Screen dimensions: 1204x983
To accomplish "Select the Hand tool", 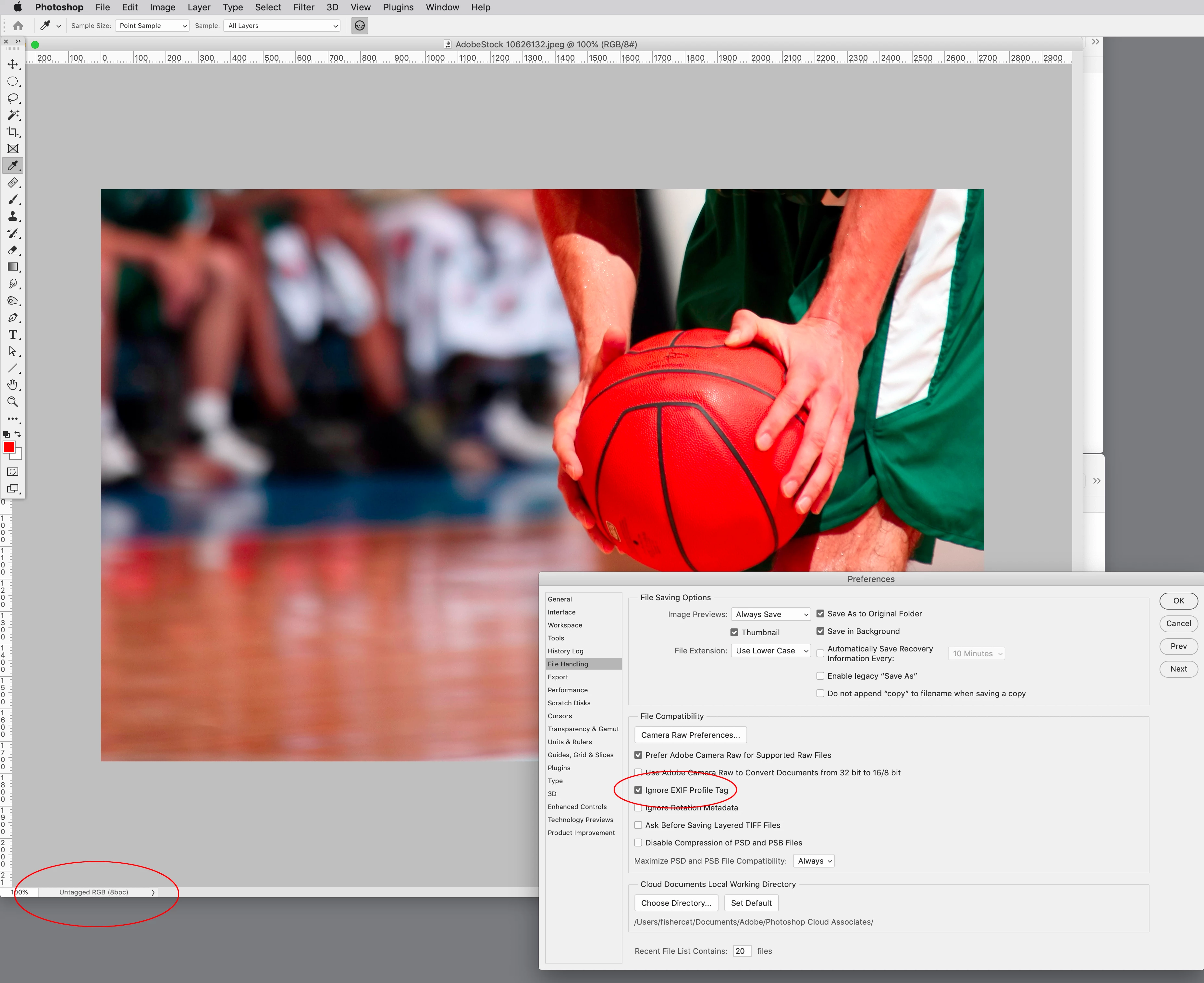I will tap(12, 385).
